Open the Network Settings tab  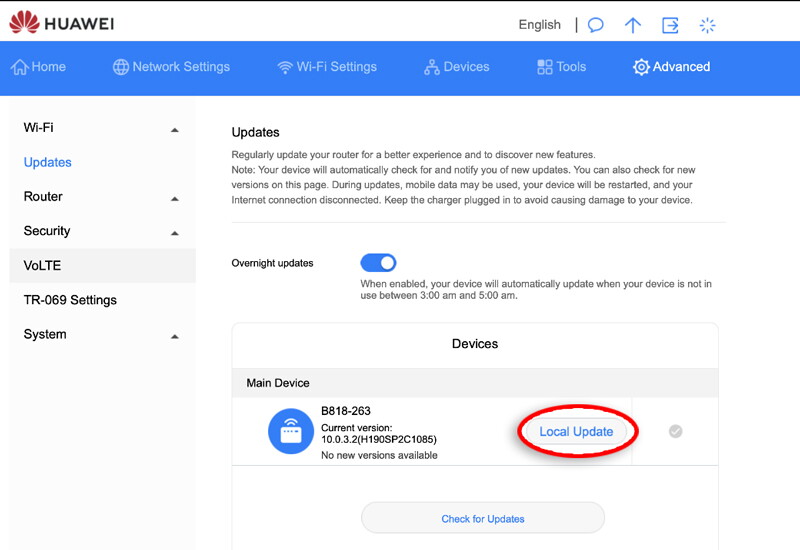(x=171, y=67)
